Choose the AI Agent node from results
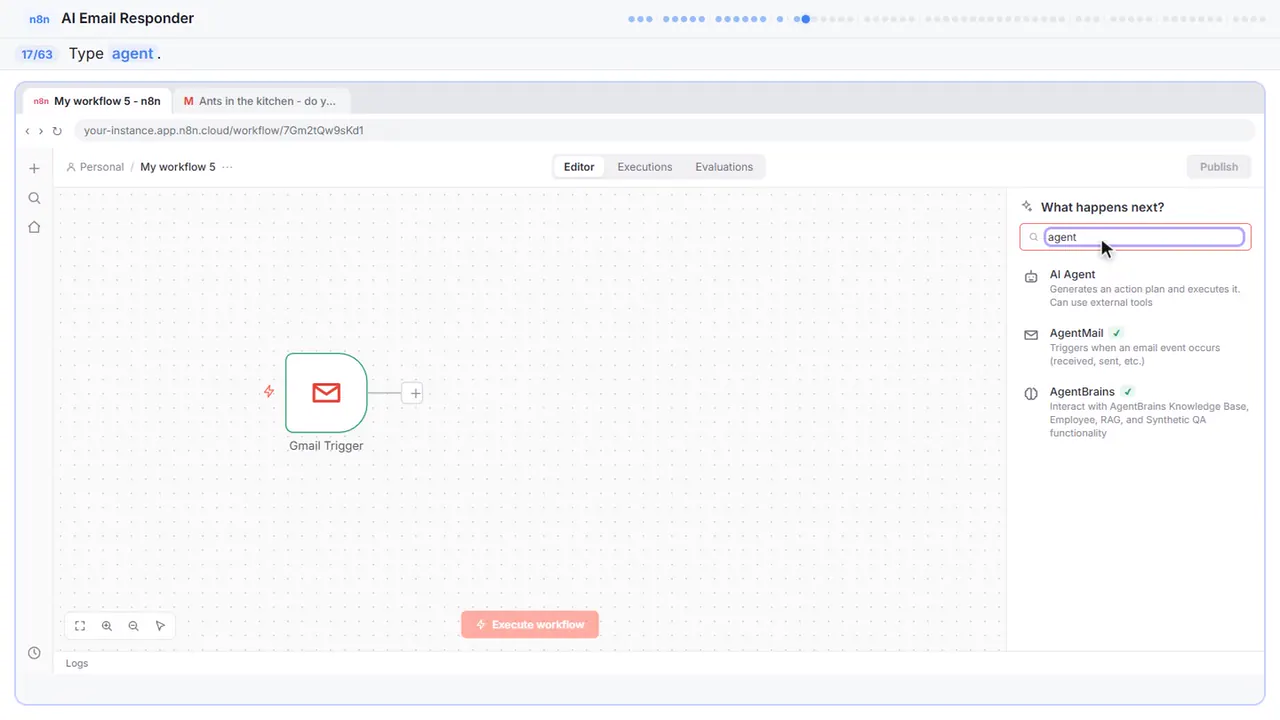 click(x=1136, y=288)
